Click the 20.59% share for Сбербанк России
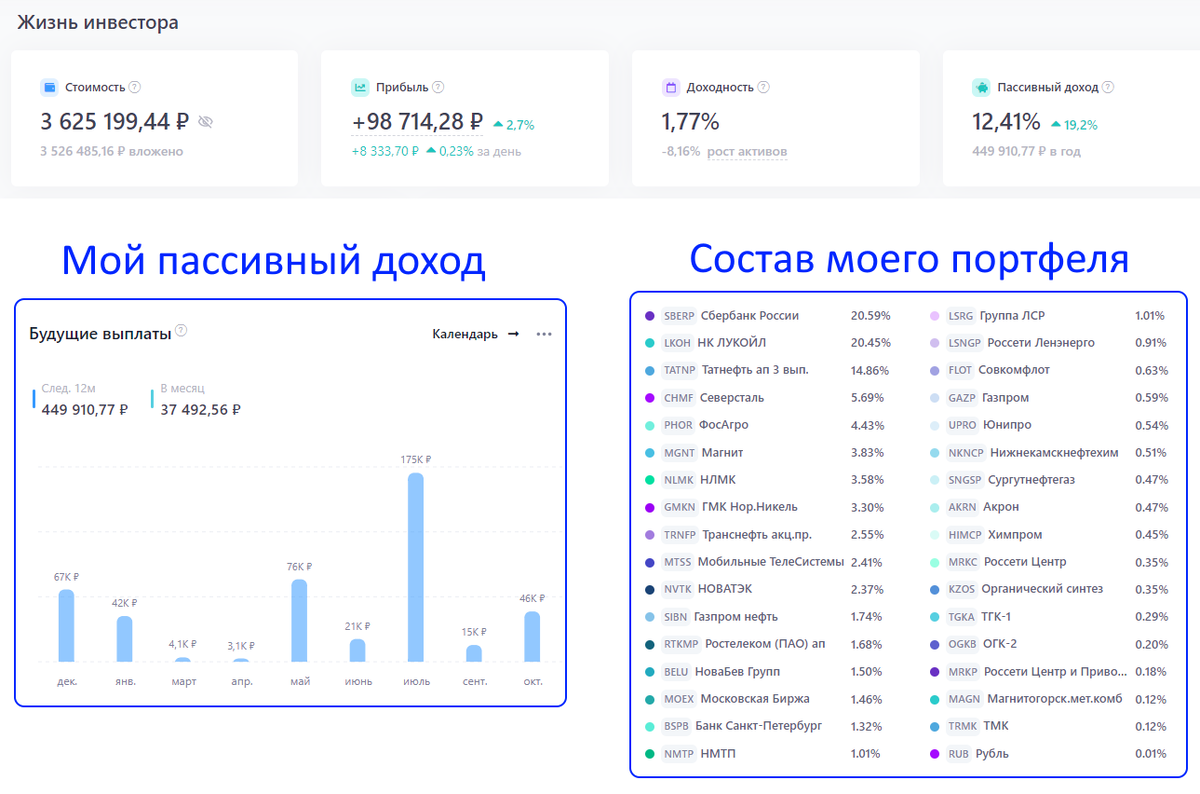The height and width of the screenshot is (794, 1200). click(870, 315)
